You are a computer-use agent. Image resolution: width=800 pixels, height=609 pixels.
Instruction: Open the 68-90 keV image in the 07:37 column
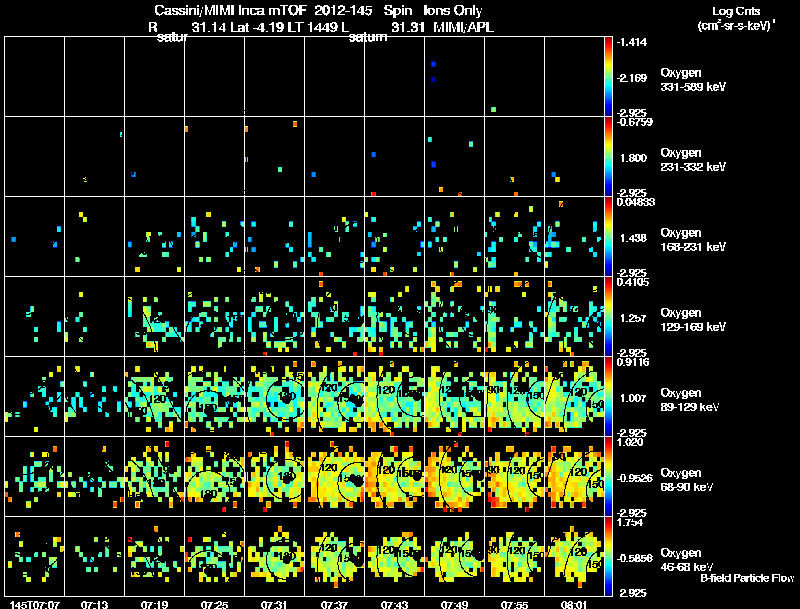tap(335, 476)
